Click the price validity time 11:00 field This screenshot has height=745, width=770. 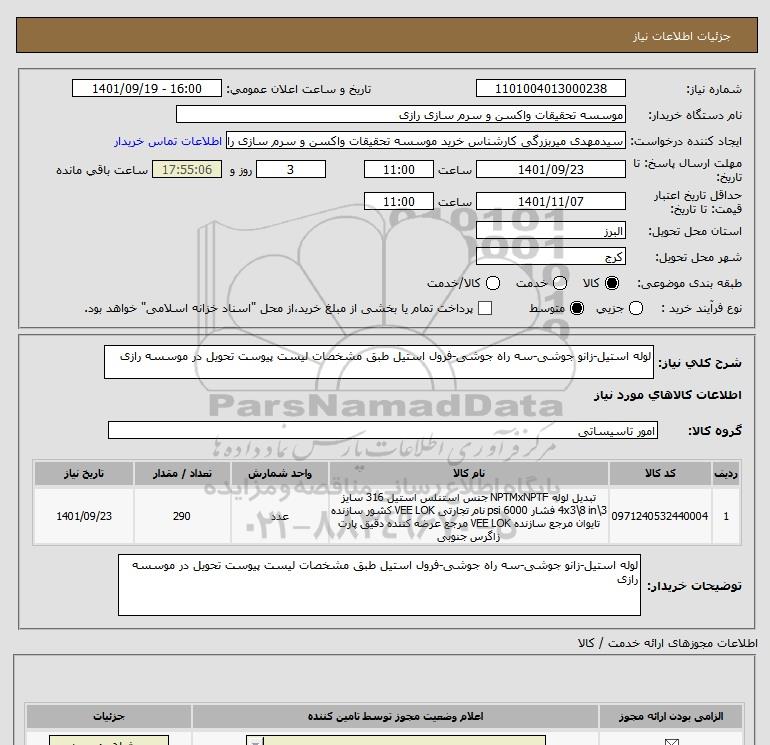[399, 201]
